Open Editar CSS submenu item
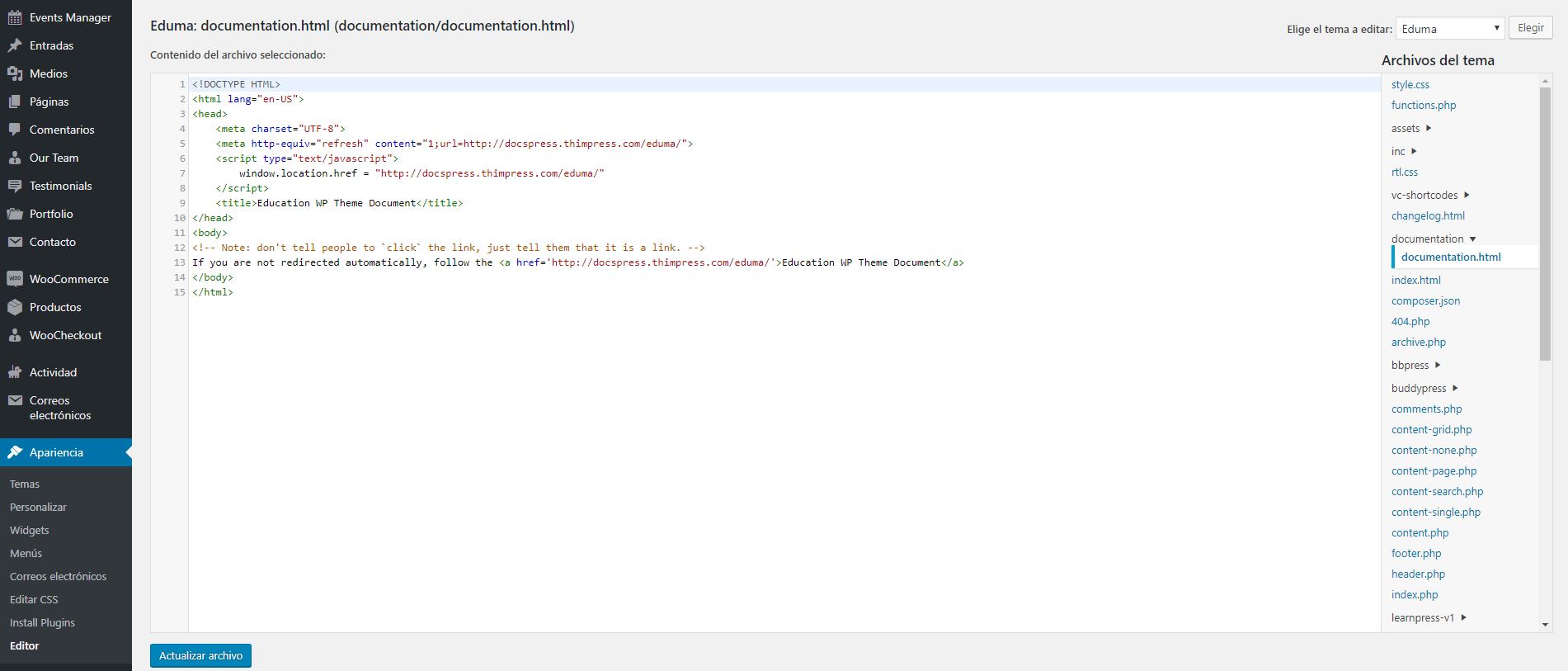 (34, 600)
